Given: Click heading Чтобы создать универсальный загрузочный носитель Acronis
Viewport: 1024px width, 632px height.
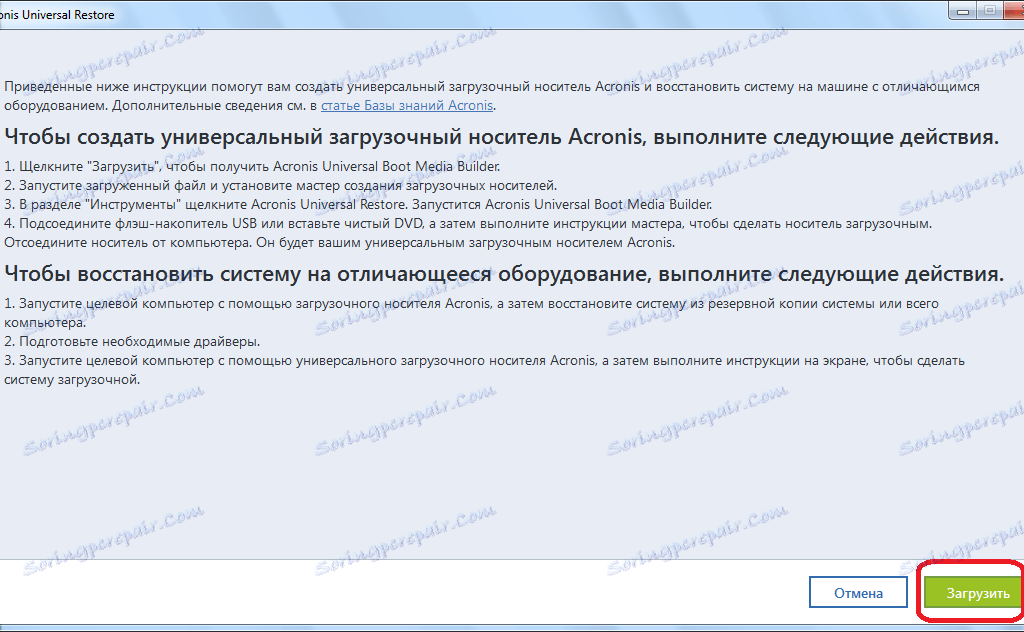Looking at the screenshot, I should click(x=502, y=137).
